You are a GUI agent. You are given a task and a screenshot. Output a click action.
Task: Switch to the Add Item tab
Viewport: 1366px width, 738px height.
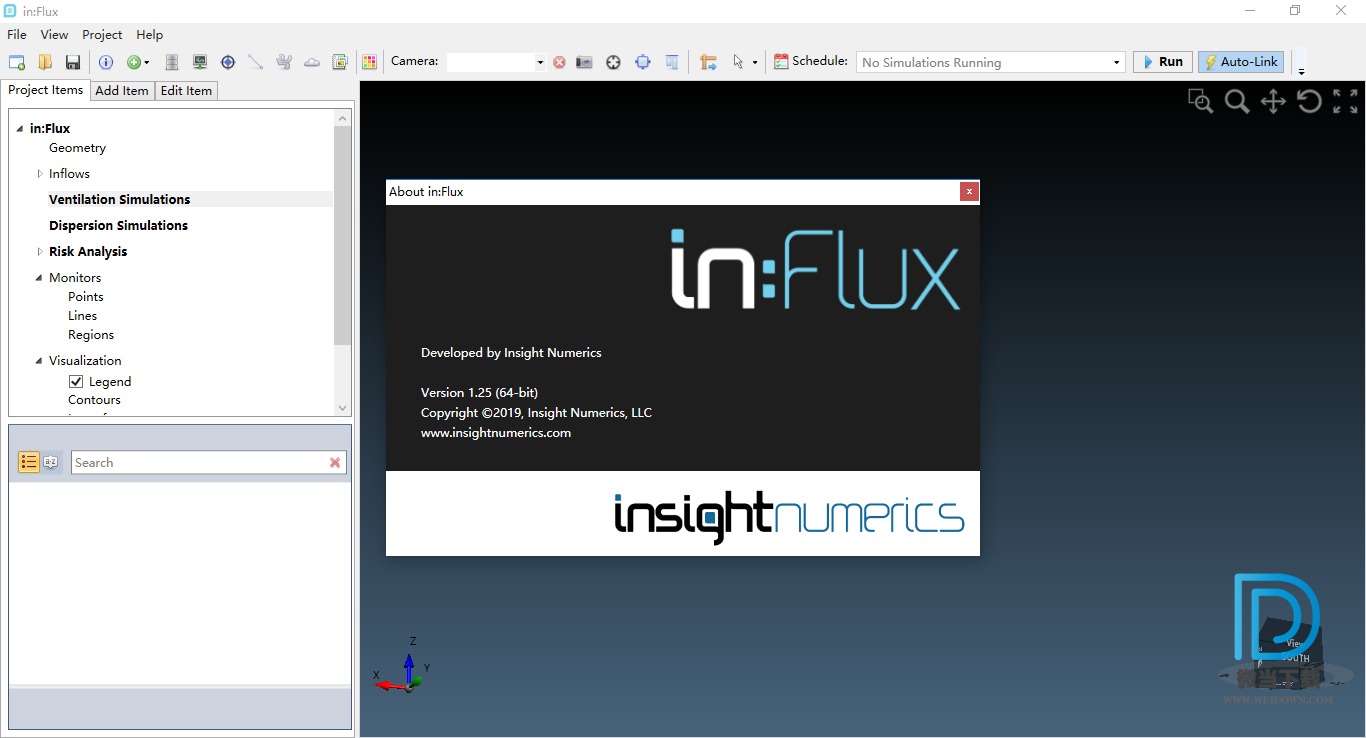[x=122, y=91]
